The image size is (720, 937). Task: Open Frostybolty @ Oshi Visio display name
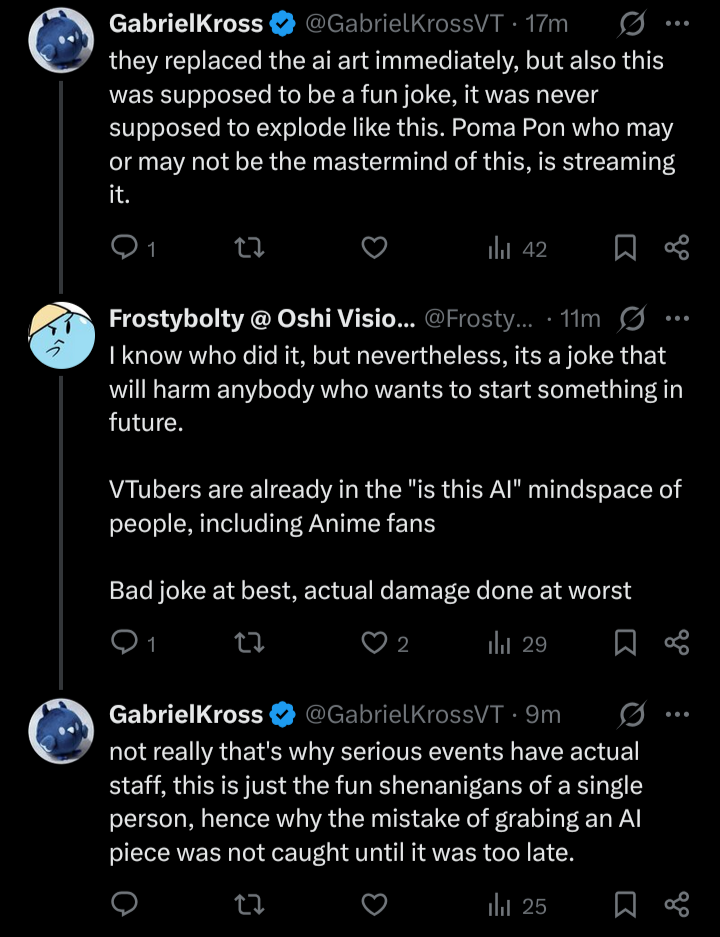[x=260, y=318]
